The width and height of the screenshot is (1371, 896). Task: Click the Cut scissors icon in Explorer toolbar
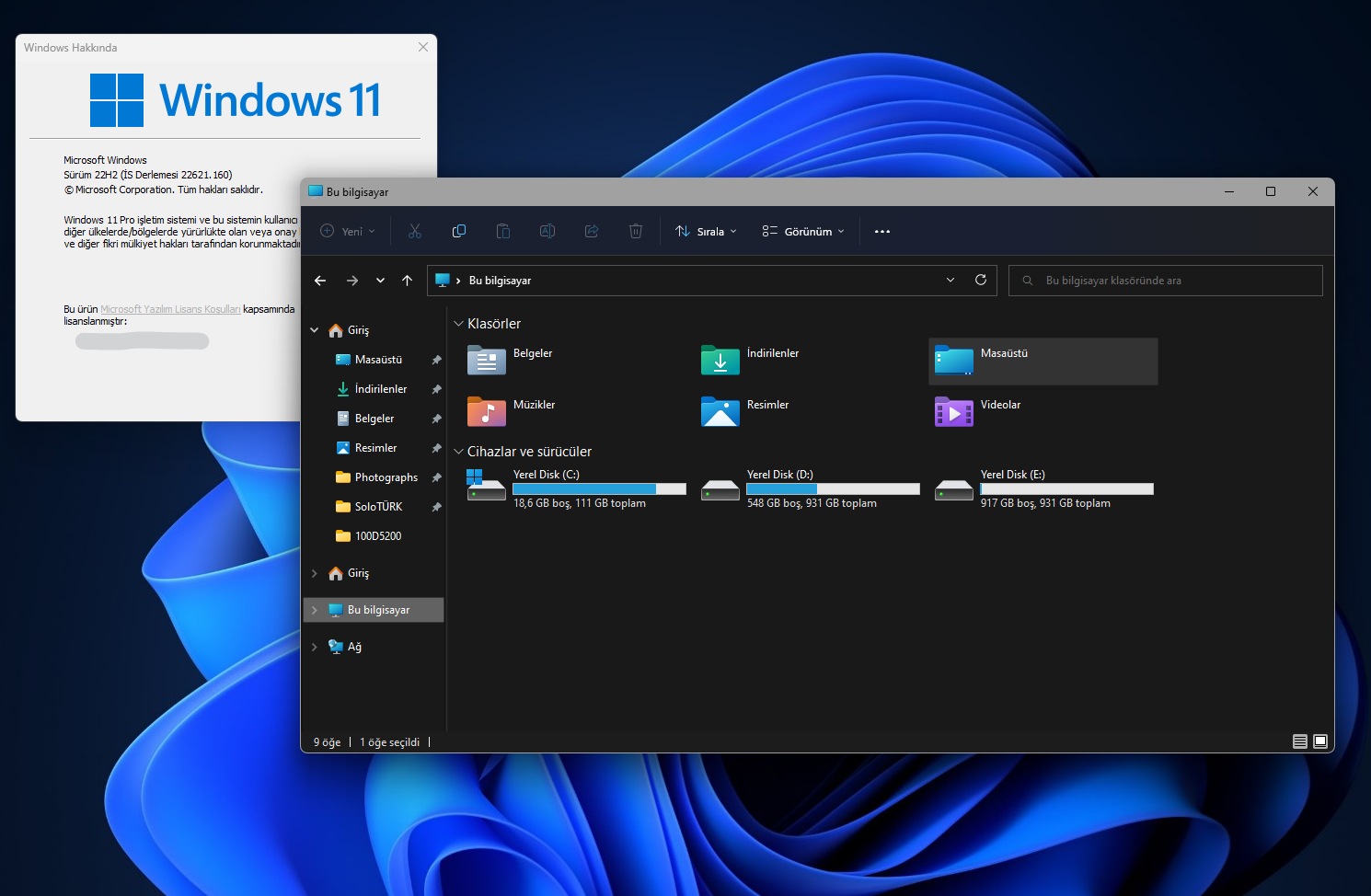(415, 231)
